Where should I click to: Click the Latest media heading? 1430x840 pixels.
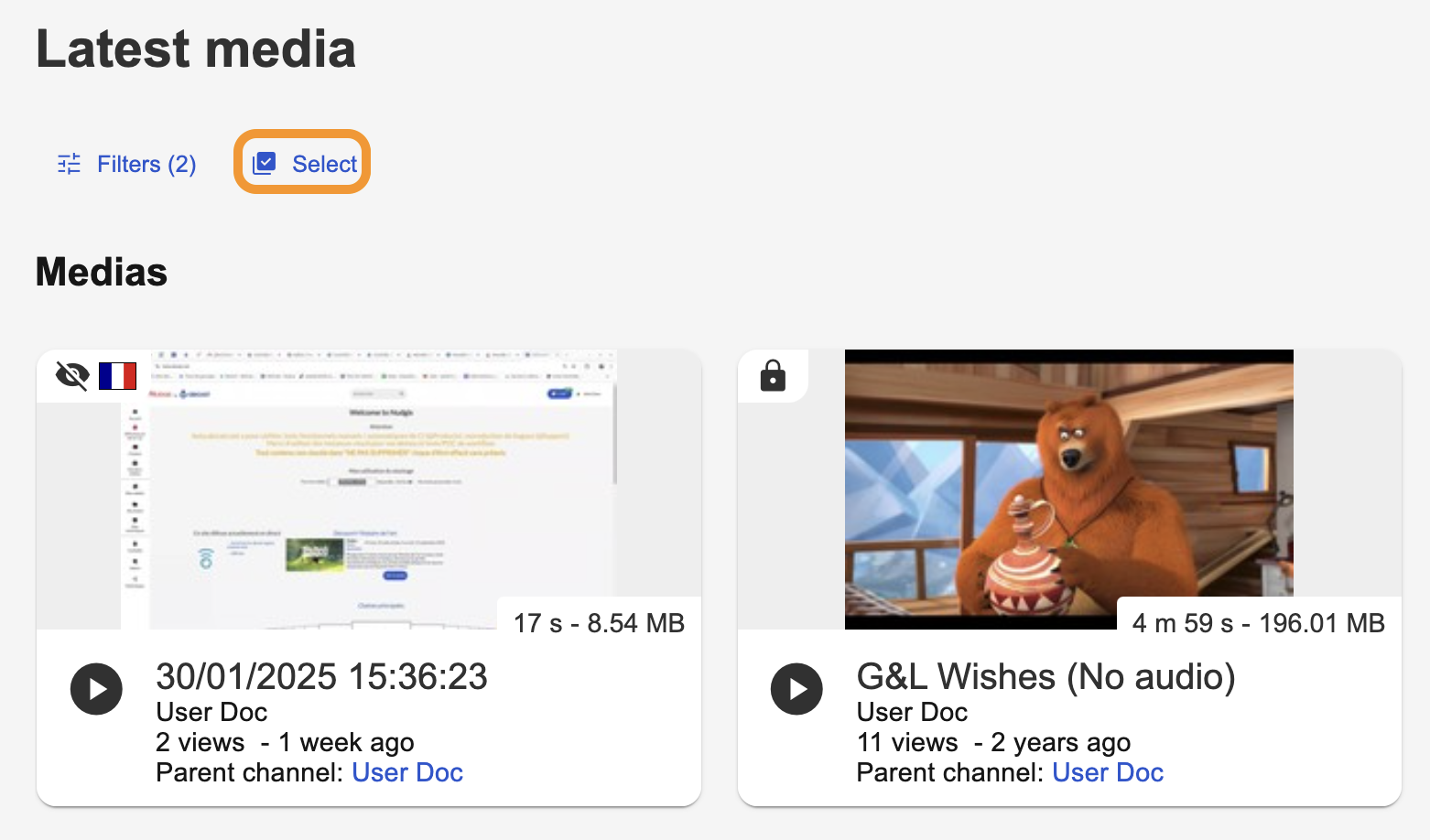[x=196, y=49]
